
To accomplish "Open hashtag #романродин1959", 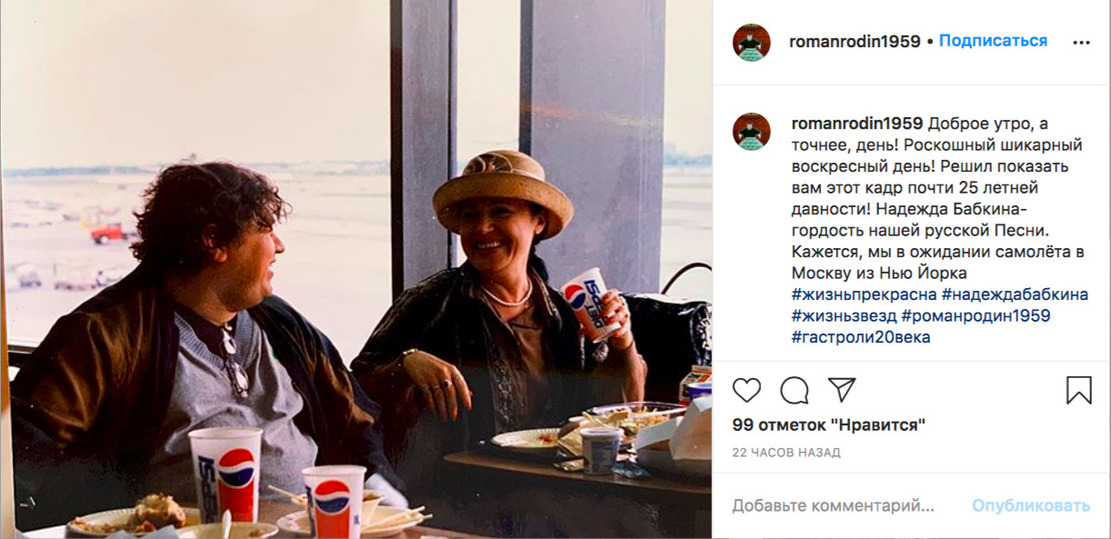I will (x=976, y=316).
